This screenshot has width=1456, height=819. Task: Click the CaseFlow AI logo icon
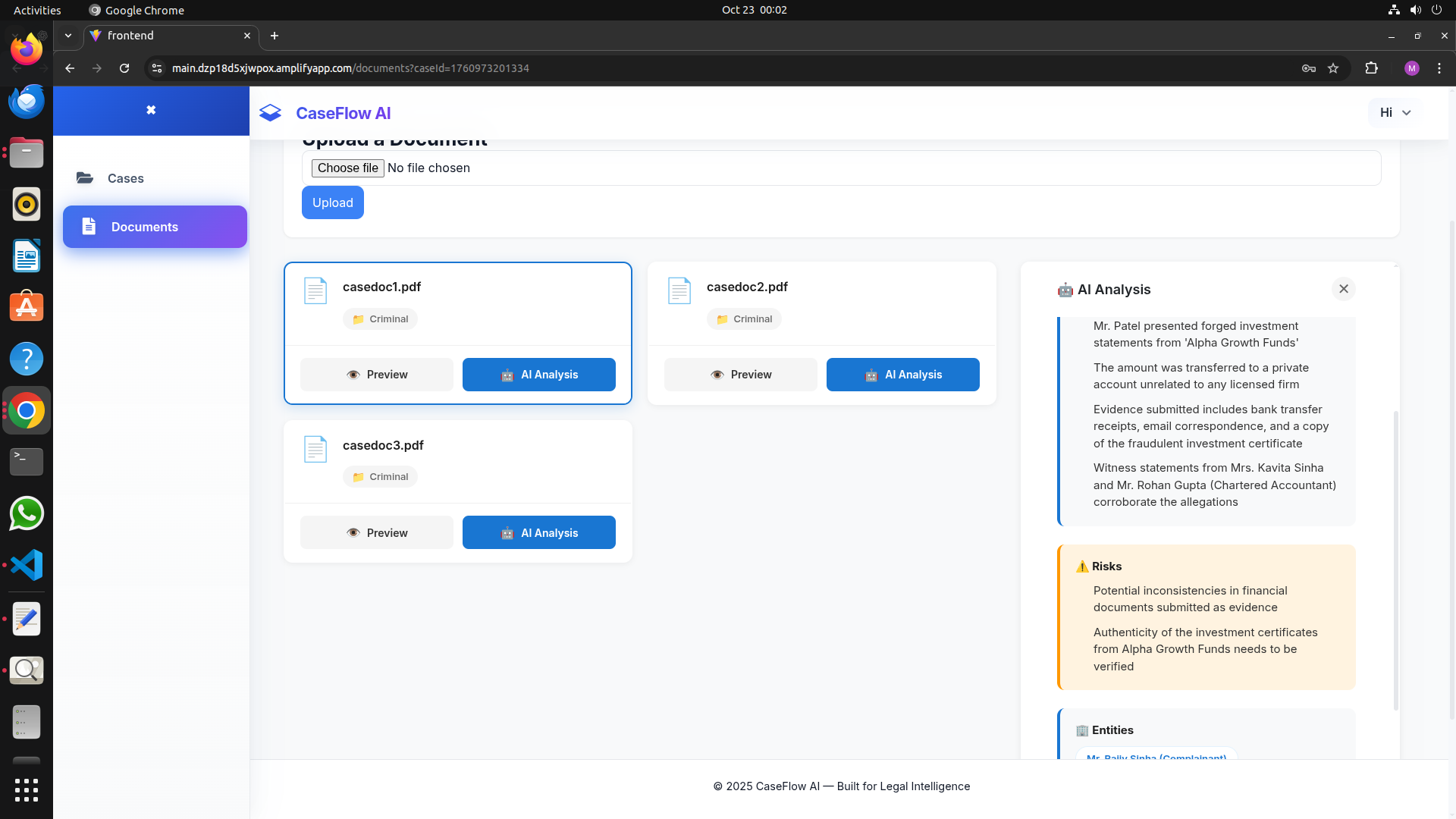(x=270, y=113)
